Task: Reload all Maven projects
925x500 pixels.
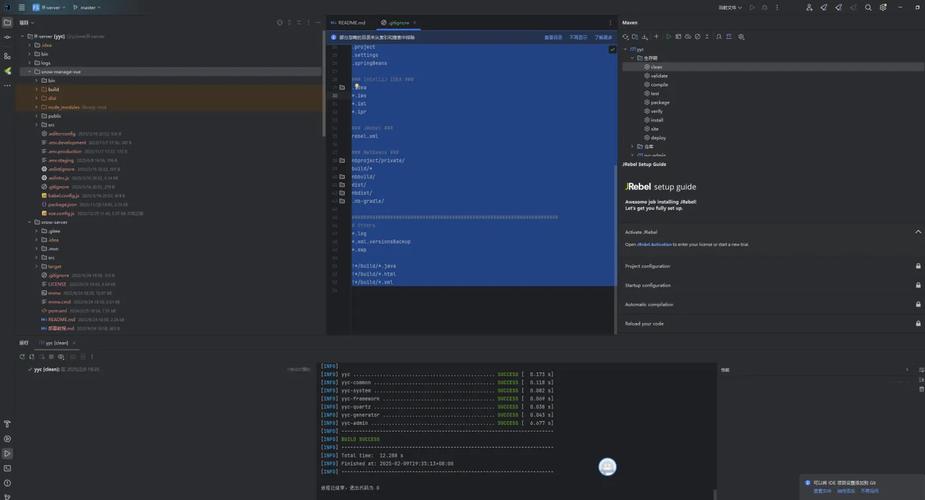Action: pyautogui.click(x=626, y=37)
